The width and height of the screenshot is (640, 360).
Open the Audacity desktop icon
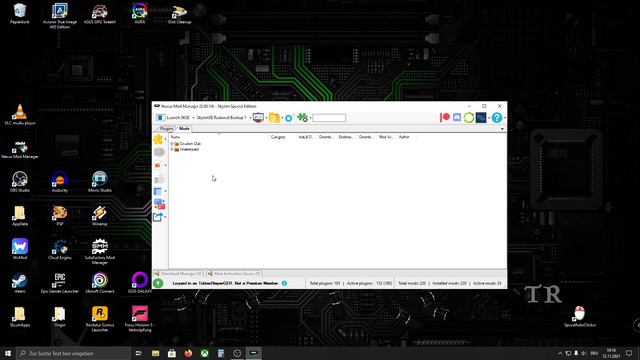point(60,182)
